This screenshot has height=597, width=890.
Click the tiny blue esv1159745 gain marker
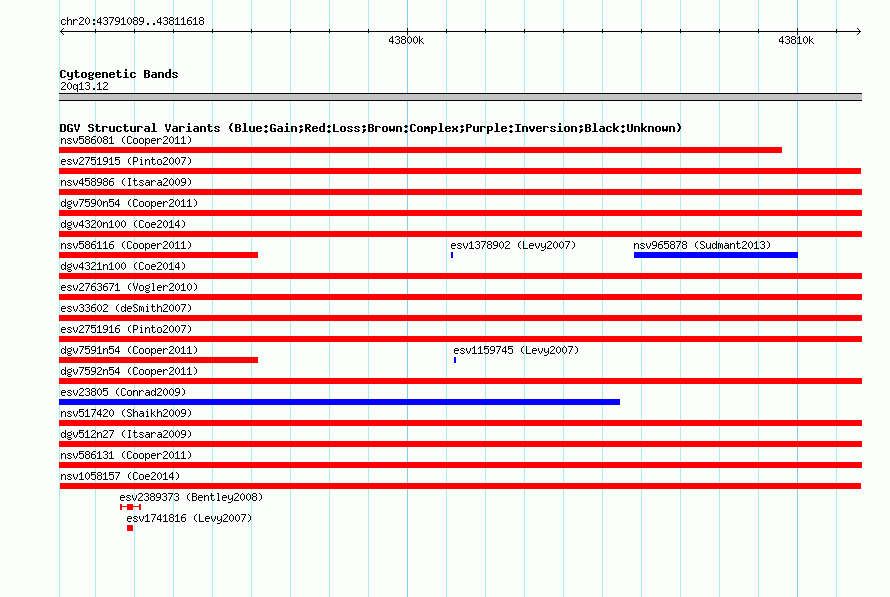click(x=455, y=360)
